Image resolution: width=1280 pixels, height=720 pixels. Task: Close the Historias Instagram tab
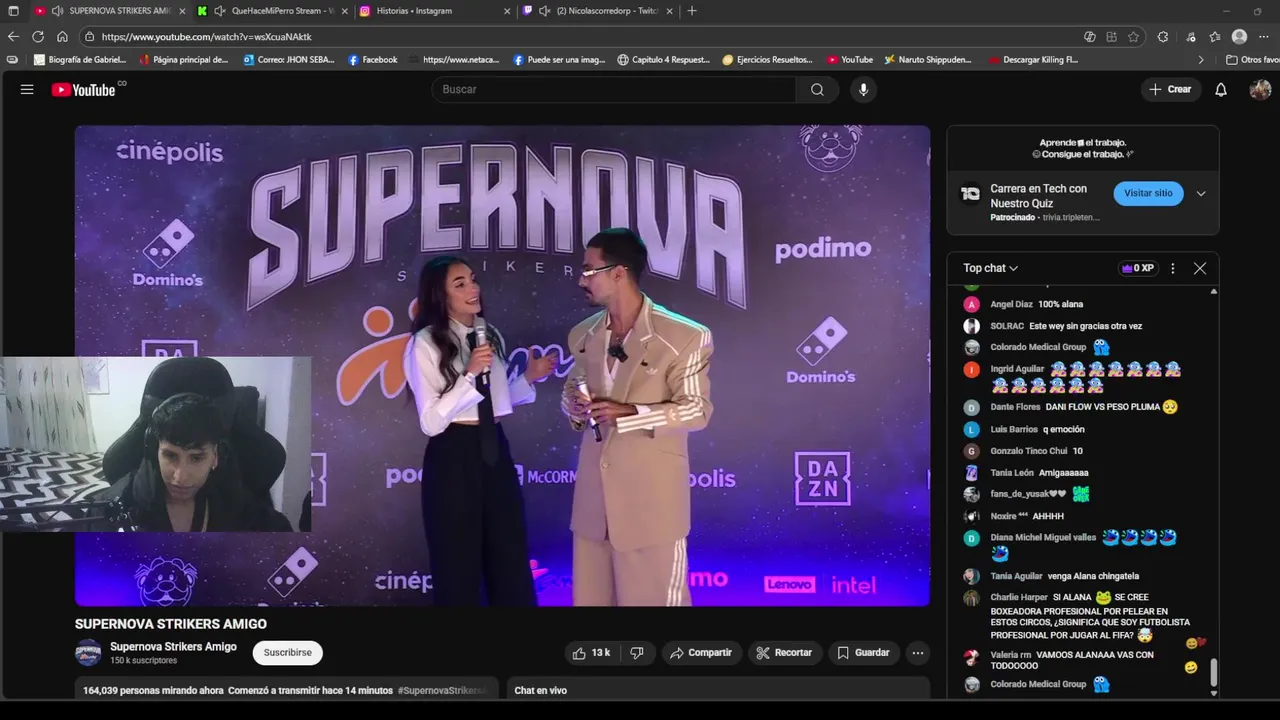[x=507, y=11]
